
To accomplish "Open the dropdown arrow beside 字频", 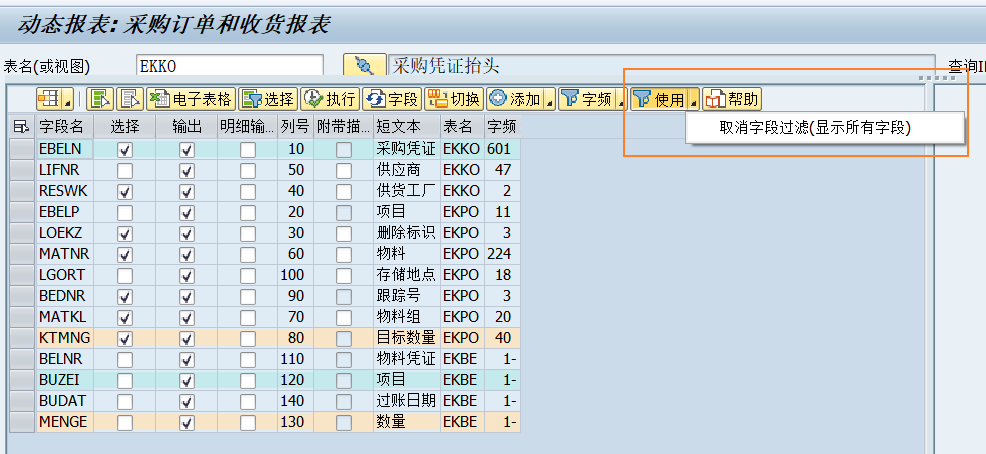I will click(x=622, y=99).
